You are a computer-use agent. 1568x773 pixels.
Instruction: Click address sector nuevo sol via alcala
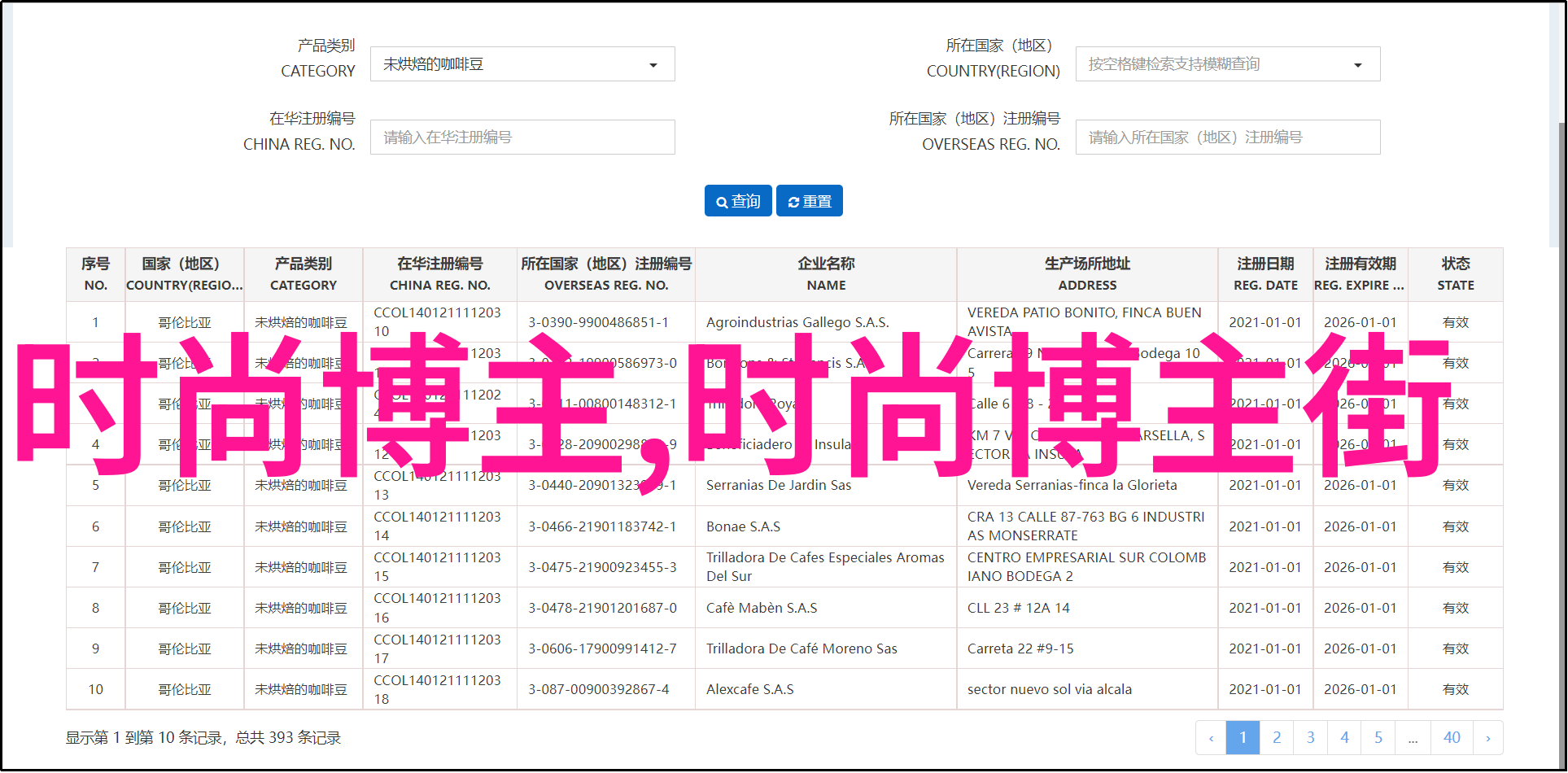[1050, 689]
